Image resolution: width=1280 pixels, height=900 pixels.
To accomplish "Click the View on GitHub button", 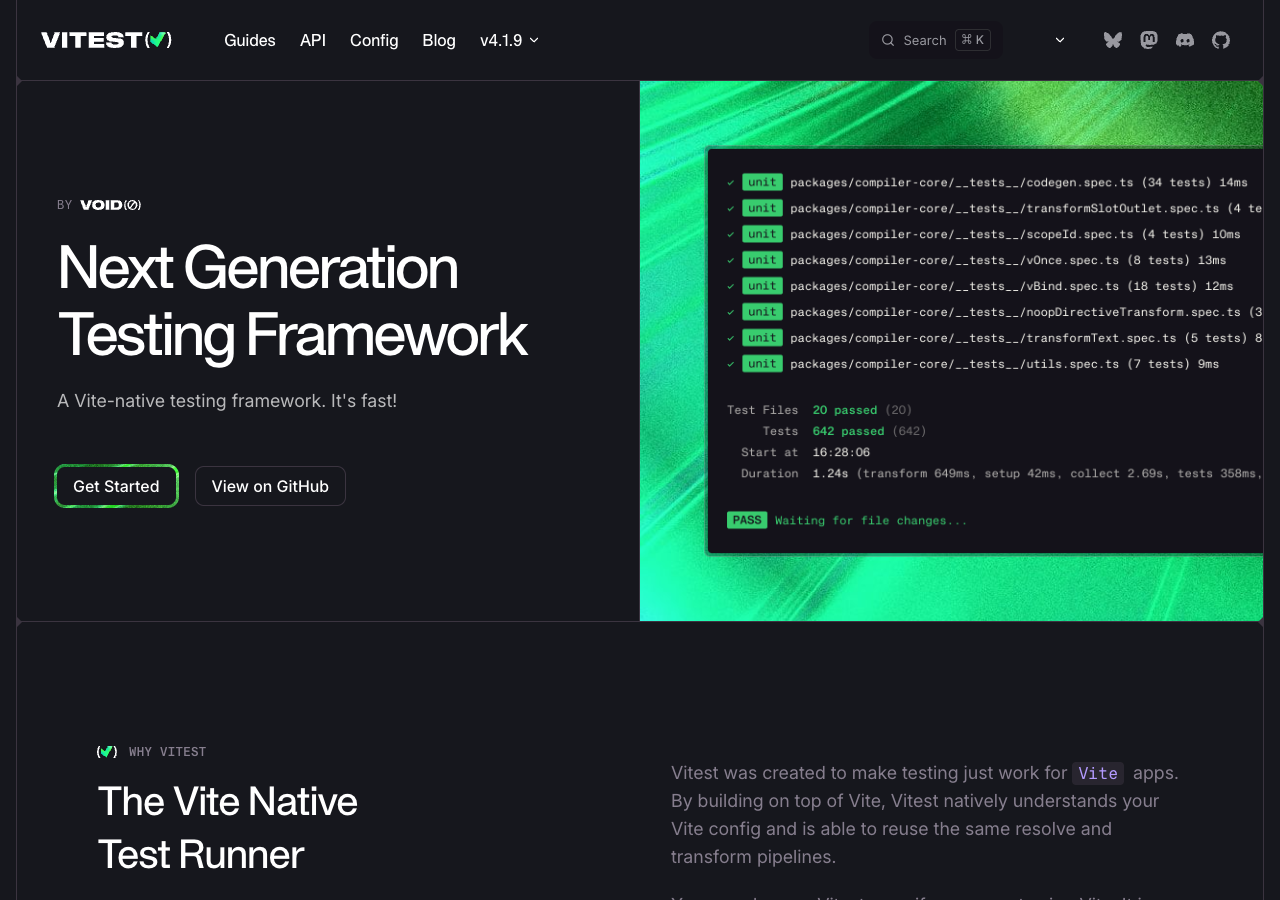I will [x=270, y=486].
